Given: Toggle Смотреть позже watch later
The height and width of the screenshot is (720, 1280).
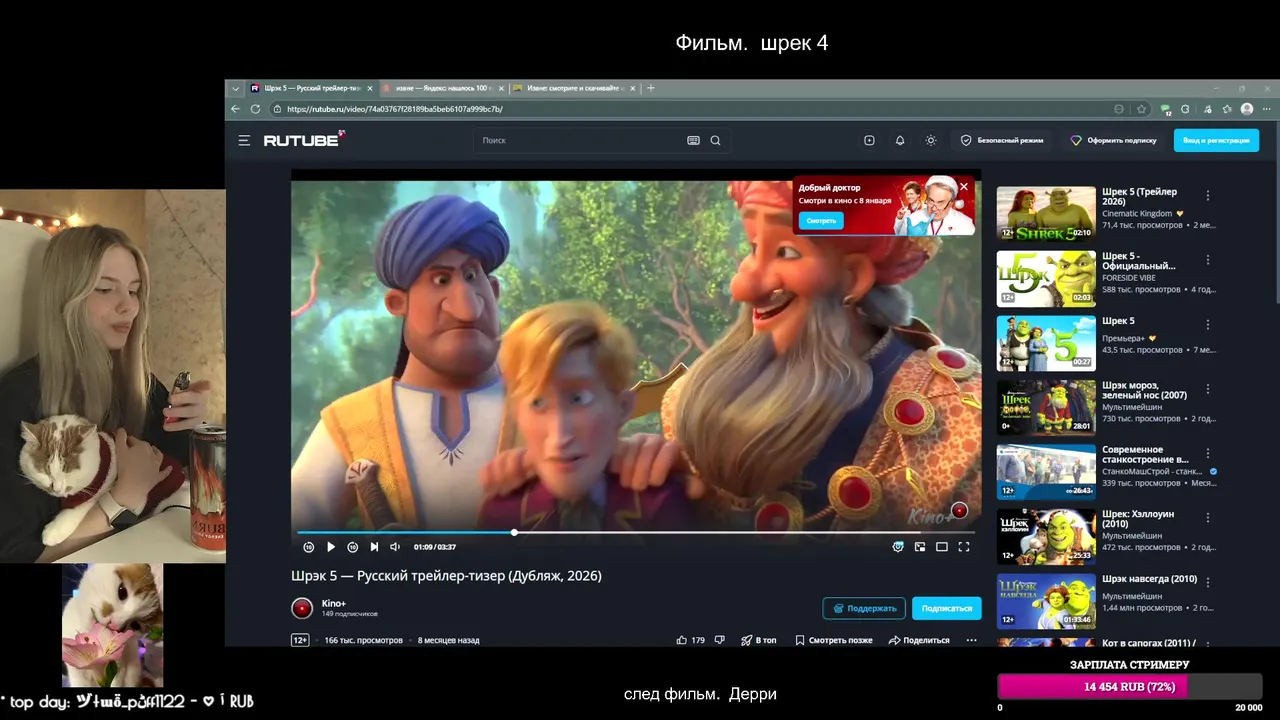Looking at the screenshot, I should pyautogui.click(x=834, y=640).
